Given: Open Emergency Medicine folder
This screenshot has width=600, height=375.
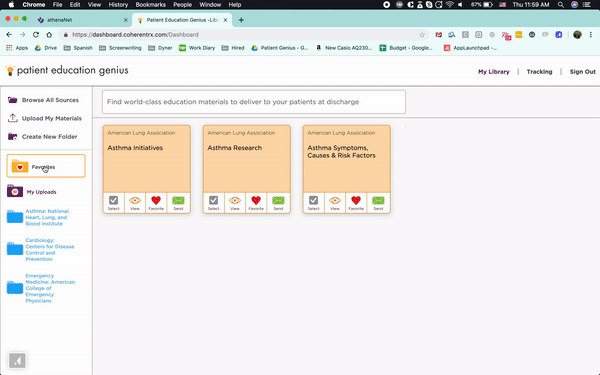Looking at the screenshot, I should click(41, 288).
